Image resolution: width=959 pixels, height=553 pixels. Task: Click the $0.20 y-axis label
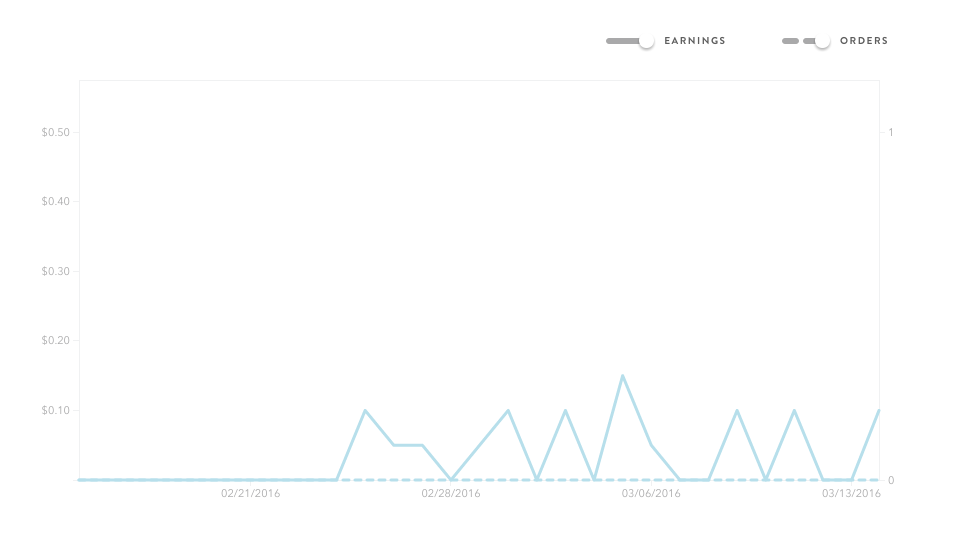point(56,340)
